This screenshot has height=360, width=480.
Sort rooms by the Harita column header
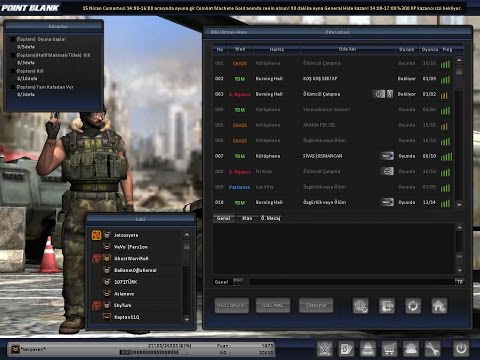(277, 49)
